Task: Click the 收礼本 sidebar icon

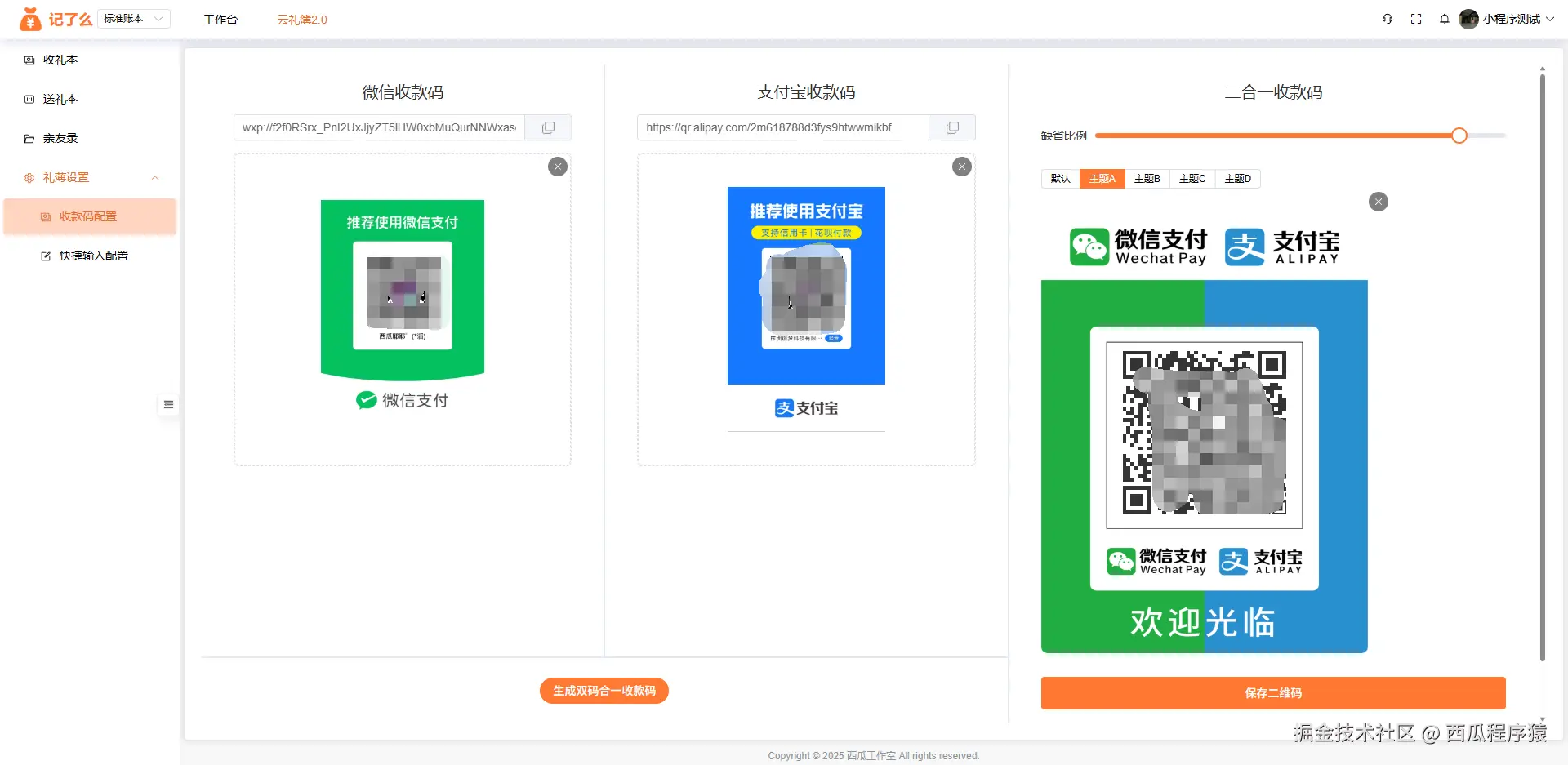Action: tap(29, 60)
